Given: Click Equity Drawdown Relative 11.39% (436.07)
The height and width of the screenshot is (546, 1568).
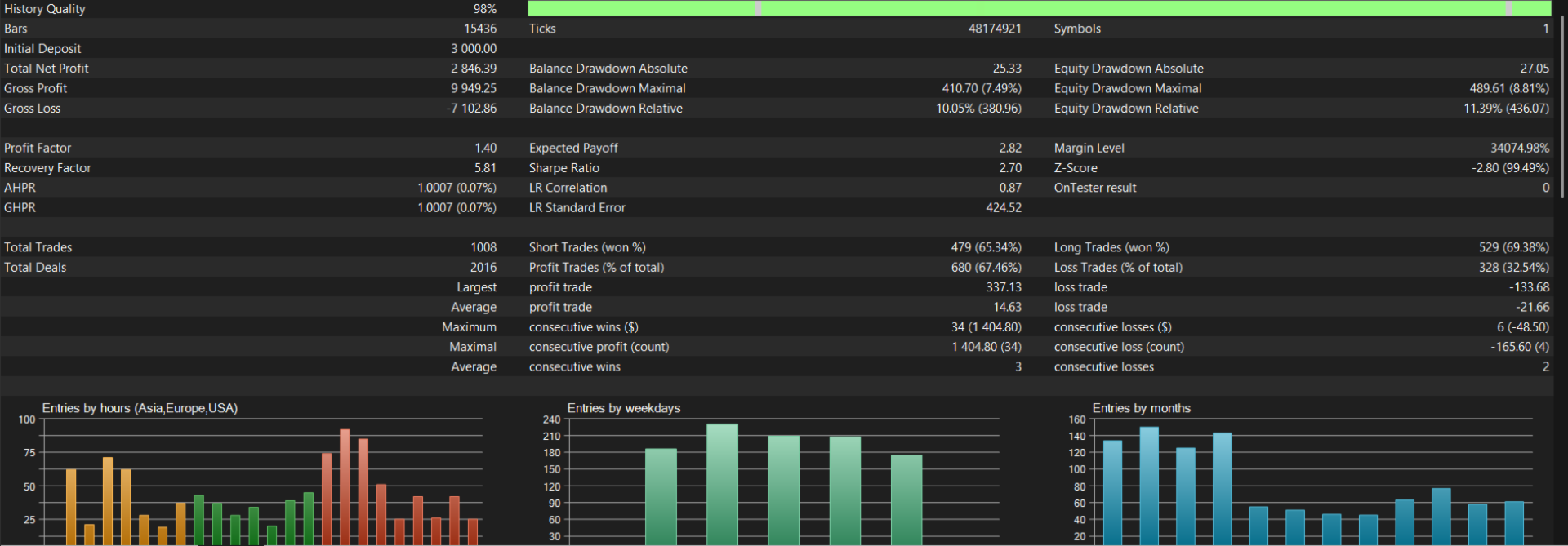Looking at the screenshot, I should (x=1506, y=109).
